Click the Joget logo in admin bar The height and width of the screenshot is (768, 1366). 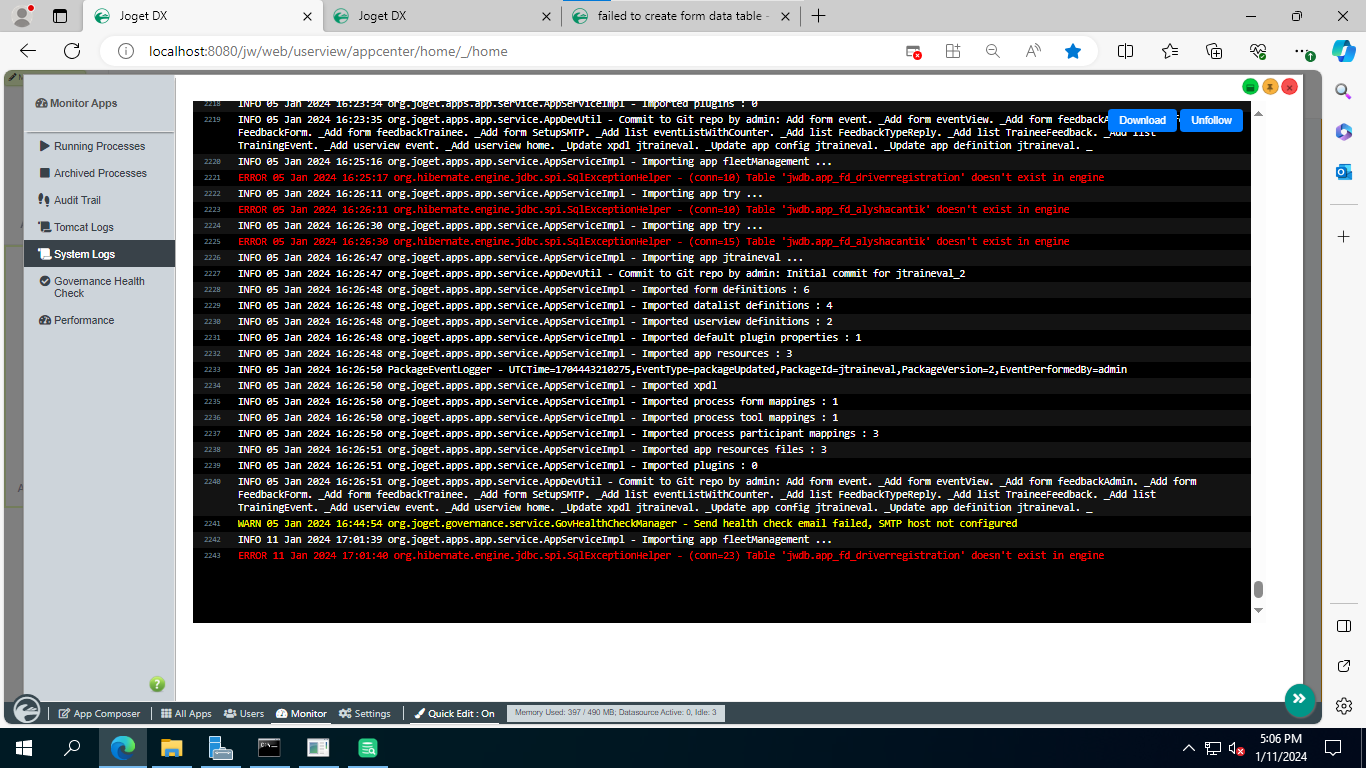(26, 709)
